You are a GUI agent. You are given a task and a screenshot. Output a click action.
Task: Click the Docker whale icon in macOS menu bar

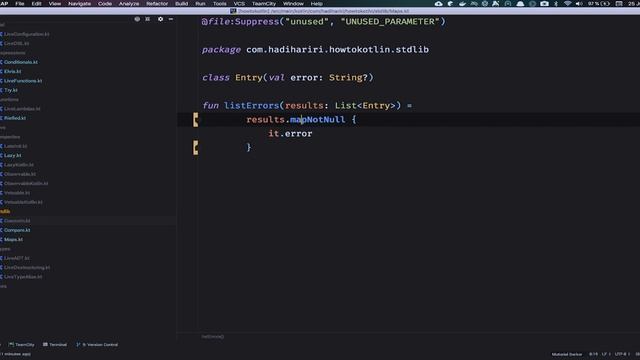click(x=462, y=4)
